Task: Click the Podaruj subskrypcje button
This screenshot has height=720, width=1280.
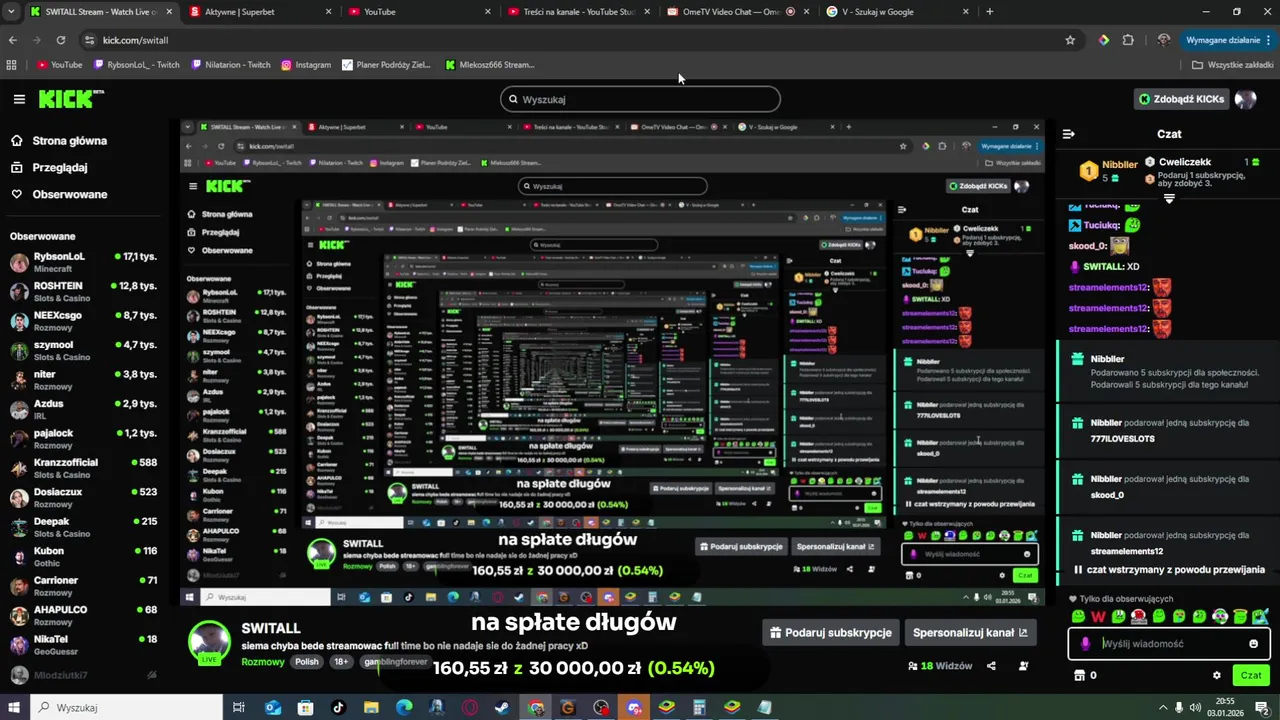Action: [830, 633]
